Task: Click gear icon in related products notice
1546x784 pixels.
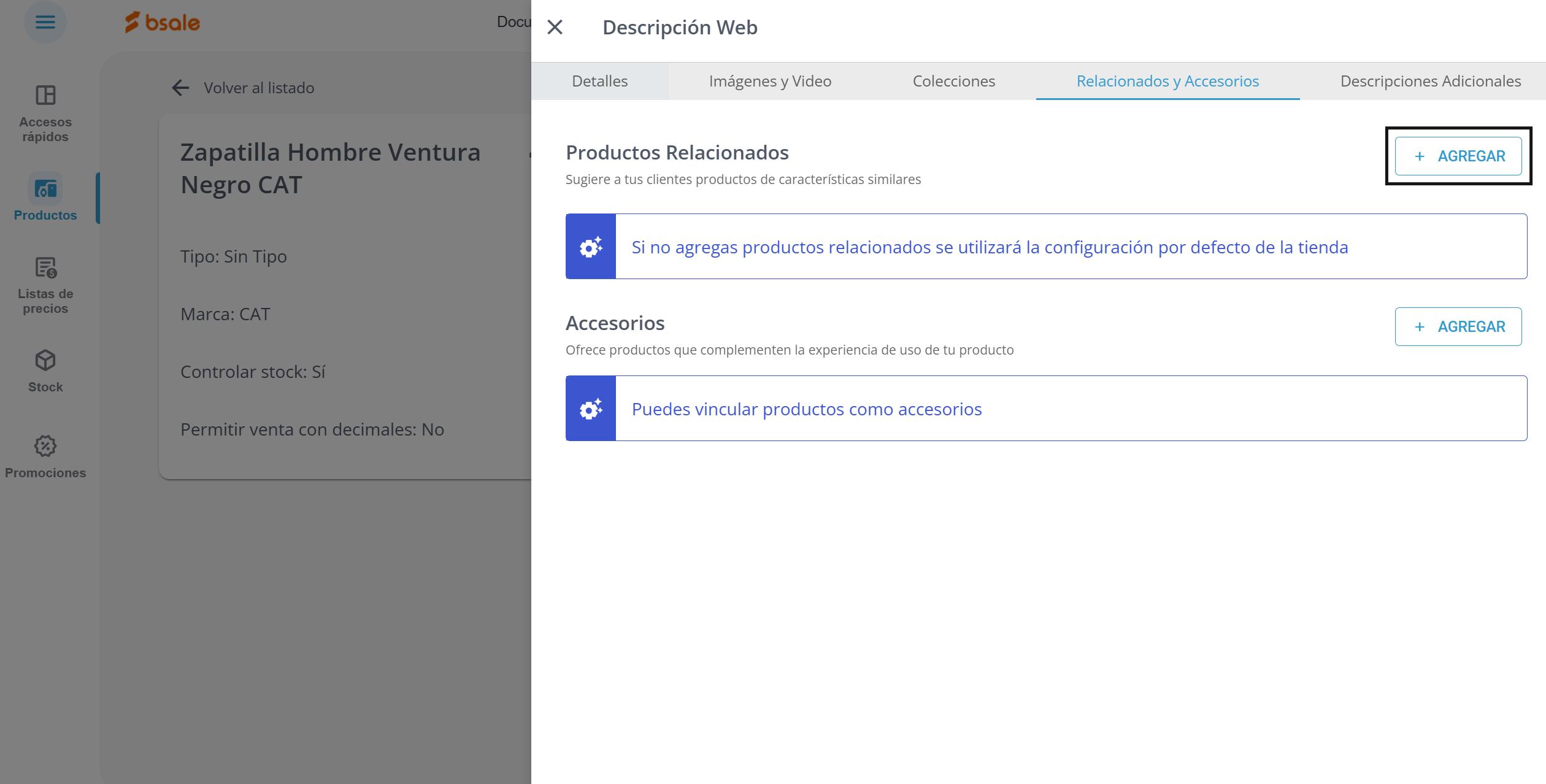Action: click(591, 247)
